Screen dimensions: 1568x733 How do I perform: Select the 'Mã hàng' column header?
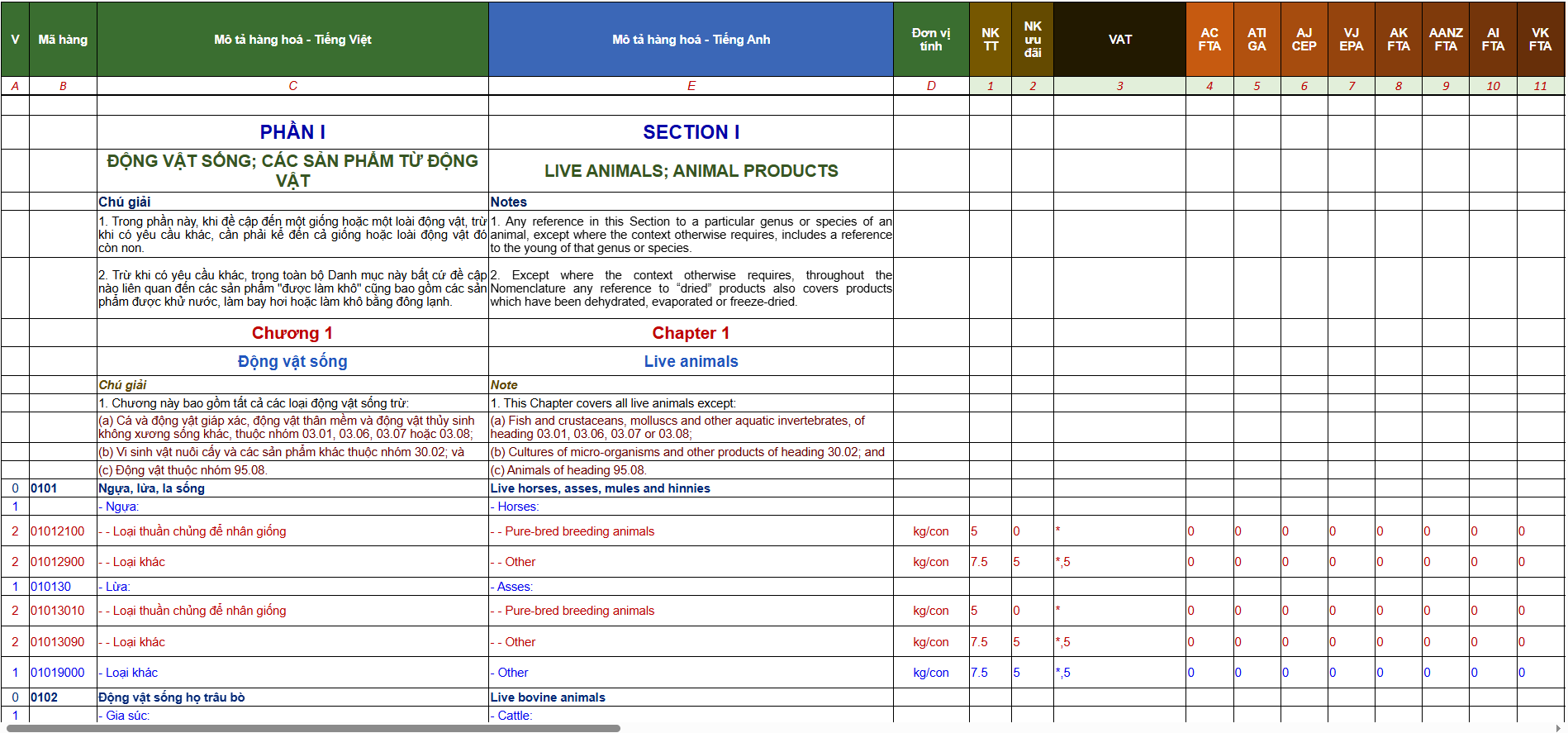coord(63,39)
